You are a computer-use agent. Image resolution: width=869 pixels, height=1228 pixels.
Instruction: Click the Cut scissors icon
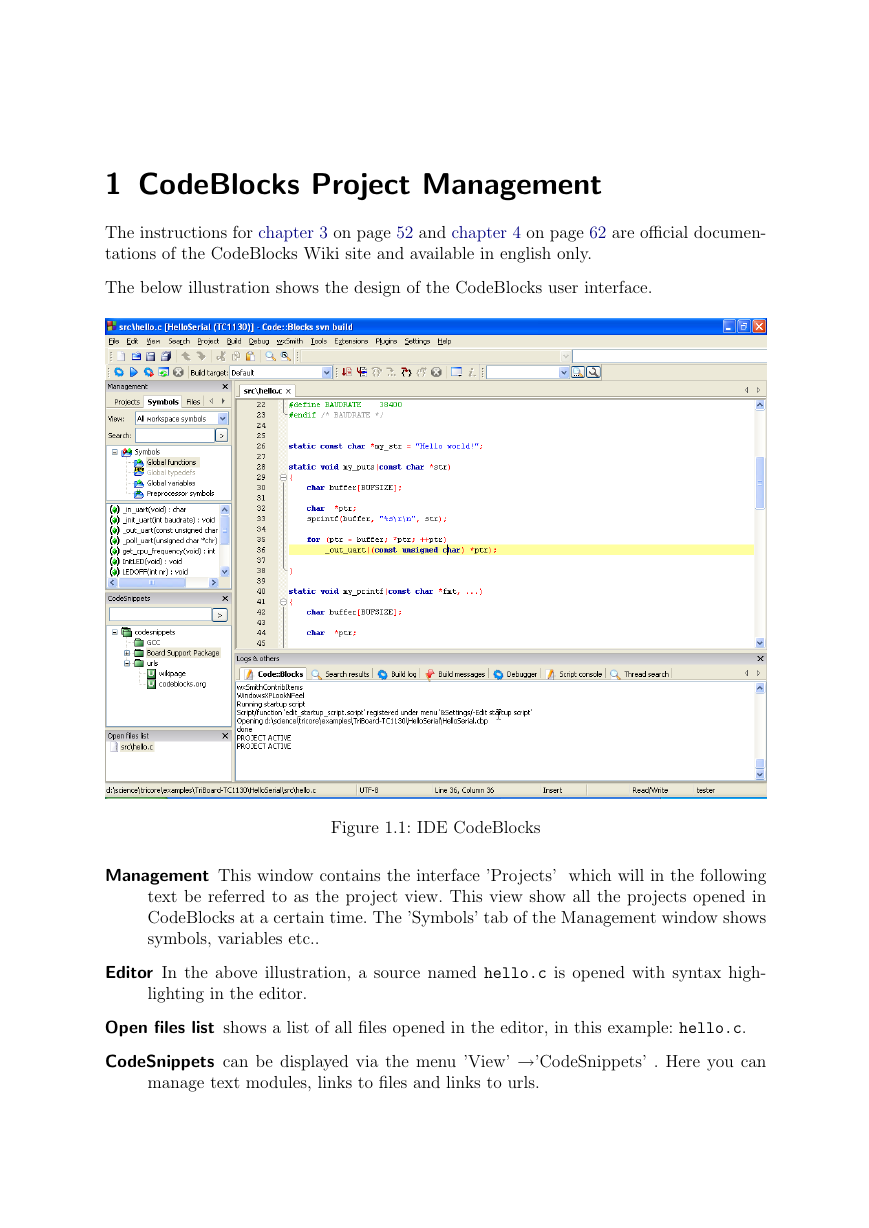(221, 356)
